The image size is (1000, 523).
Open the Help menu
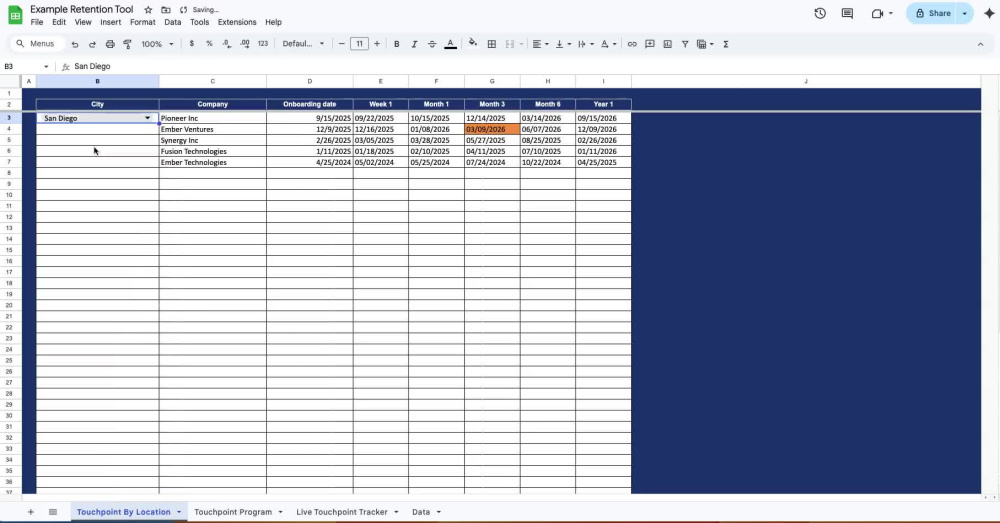tap(274, 22)
